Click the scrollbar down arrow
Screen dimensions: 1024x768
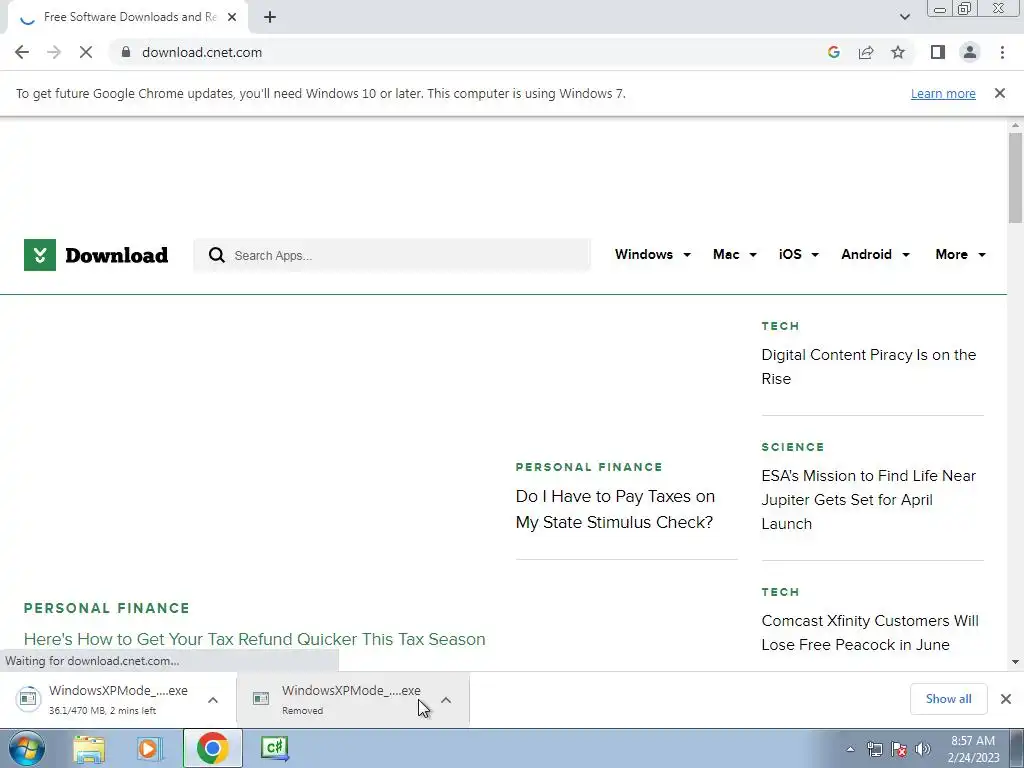[1016, 662]
